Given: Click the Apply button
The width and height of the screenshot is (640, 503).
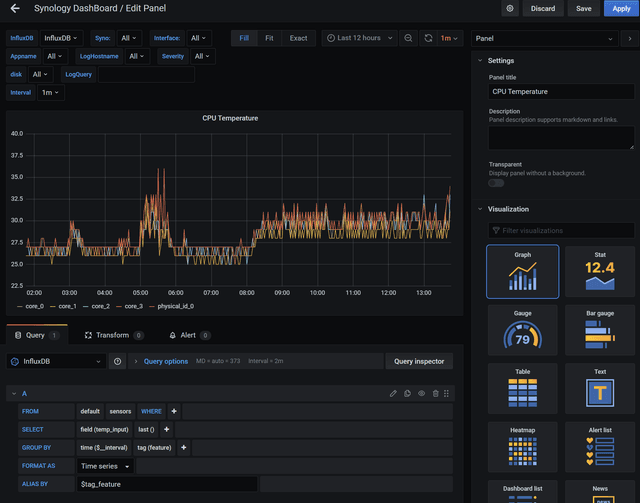Looking at the screenshot, I should [621, 8].
